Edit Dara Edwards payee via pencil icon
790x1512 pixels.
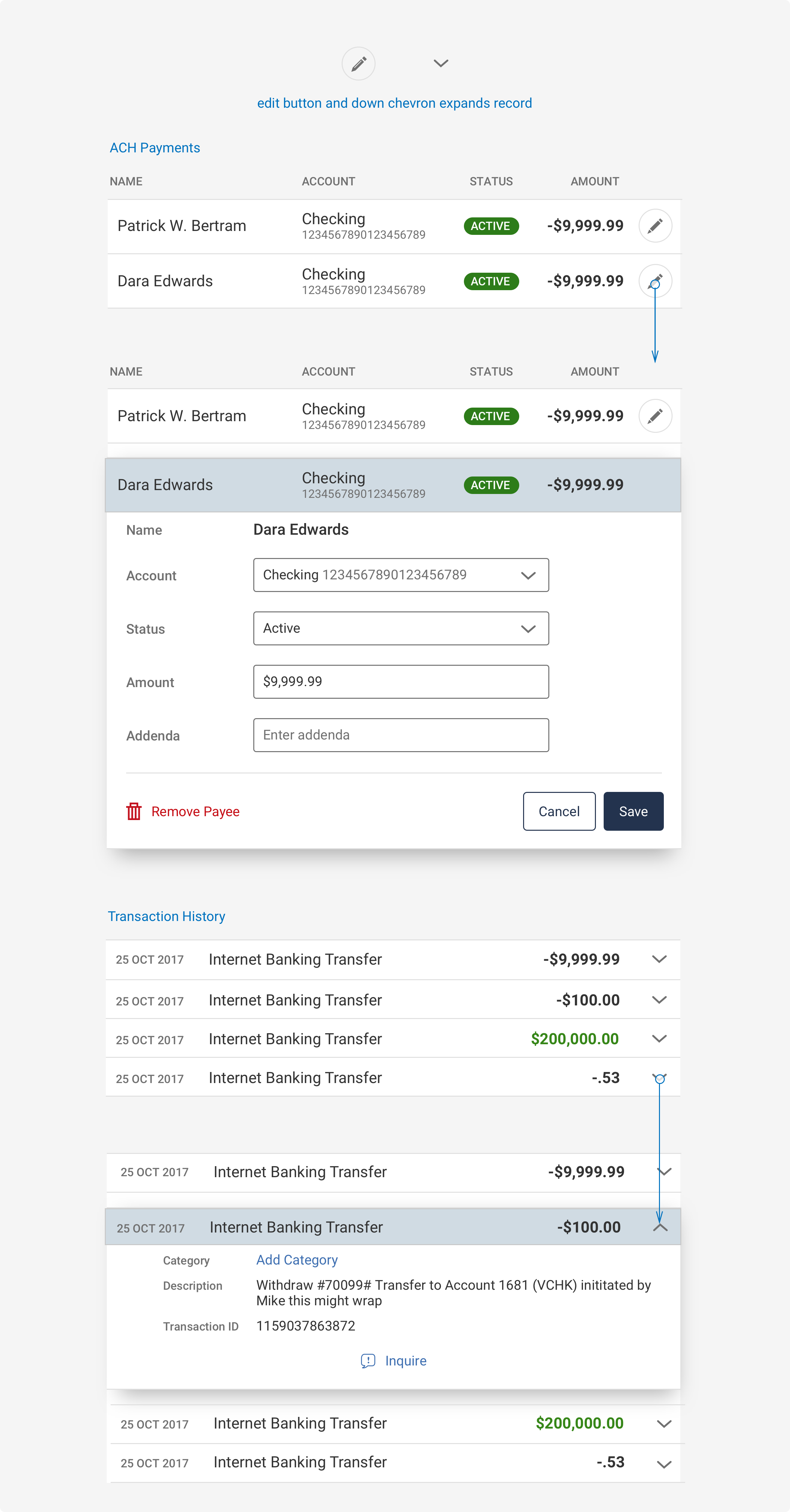[655, 281]
